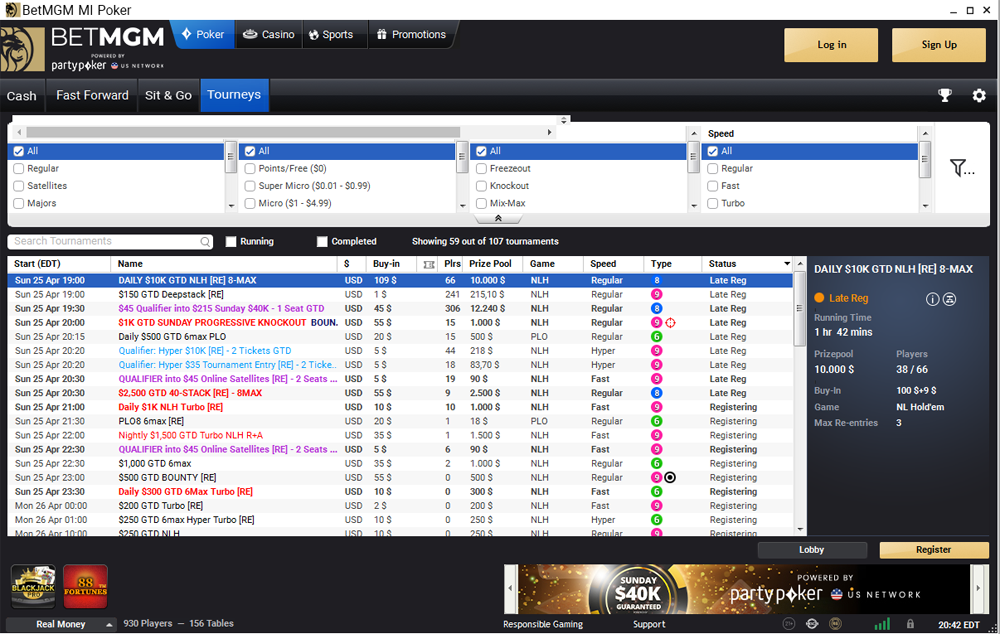Open the Status column dropdown arrow
The image size is (1000, 634).
coord(787,264)
